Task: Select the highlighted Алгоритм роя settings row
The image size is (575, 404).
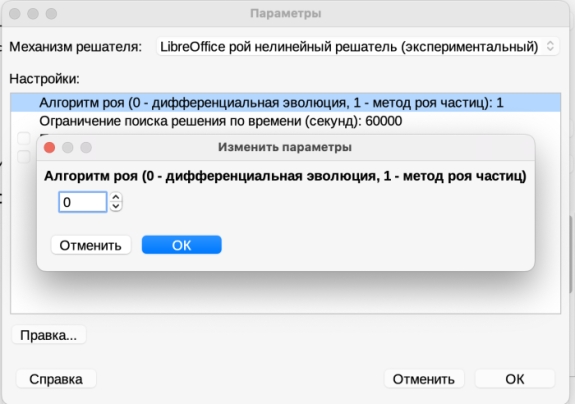Action: [x=286, y=103]
